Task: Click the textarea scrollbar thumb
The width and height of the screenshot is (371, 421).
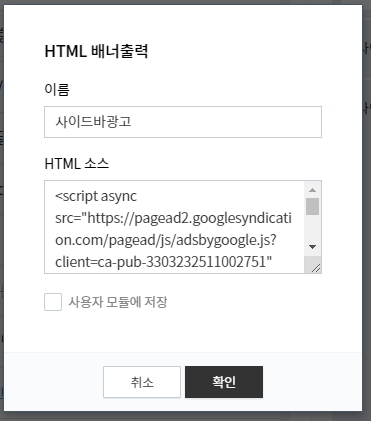Action: pyautogui.click(x=312, y=206)
